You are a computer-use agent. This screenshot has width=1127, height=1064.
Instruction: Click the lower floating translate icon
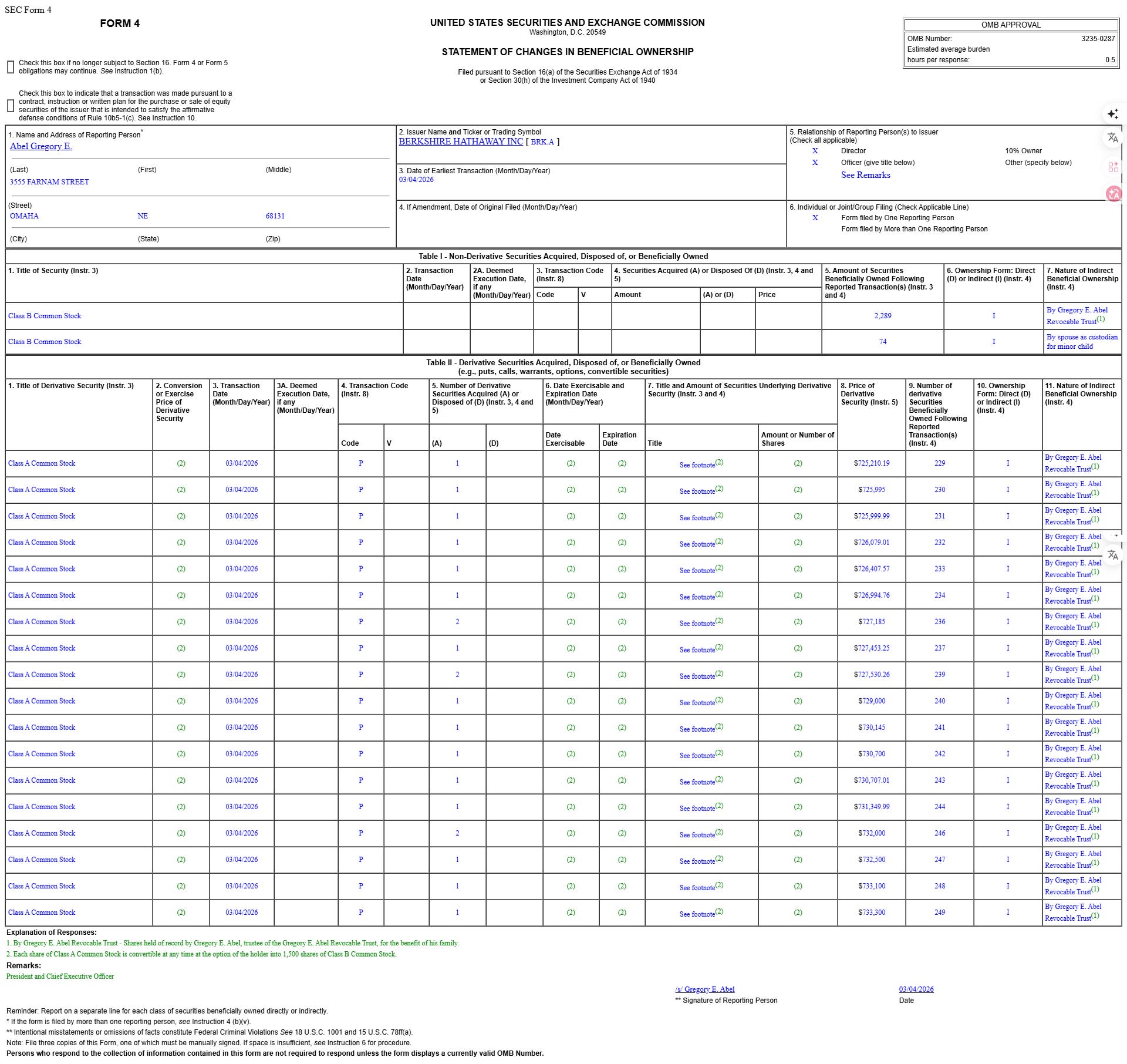click(x=1112, y=555)
